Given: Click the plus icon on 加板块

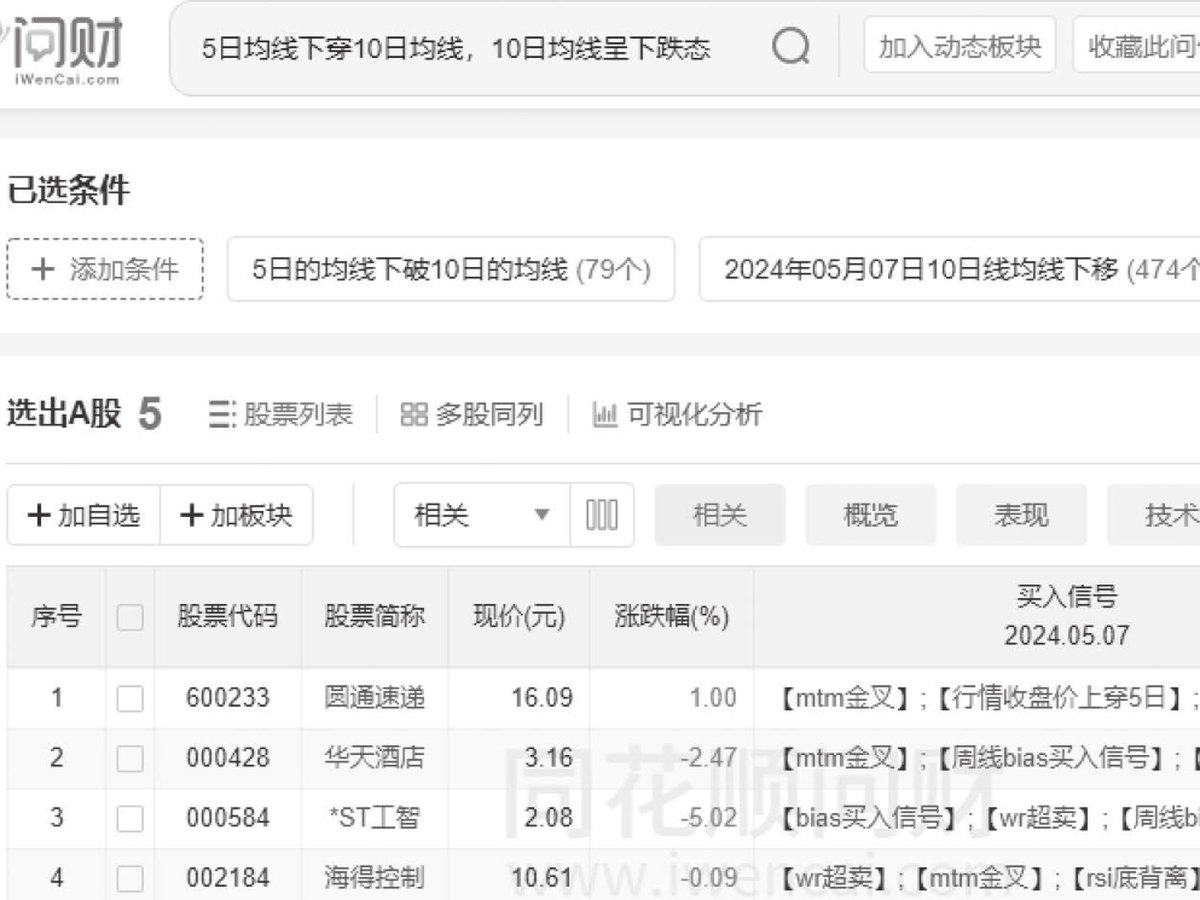Looking at the screenshot, I should [191, 515].
